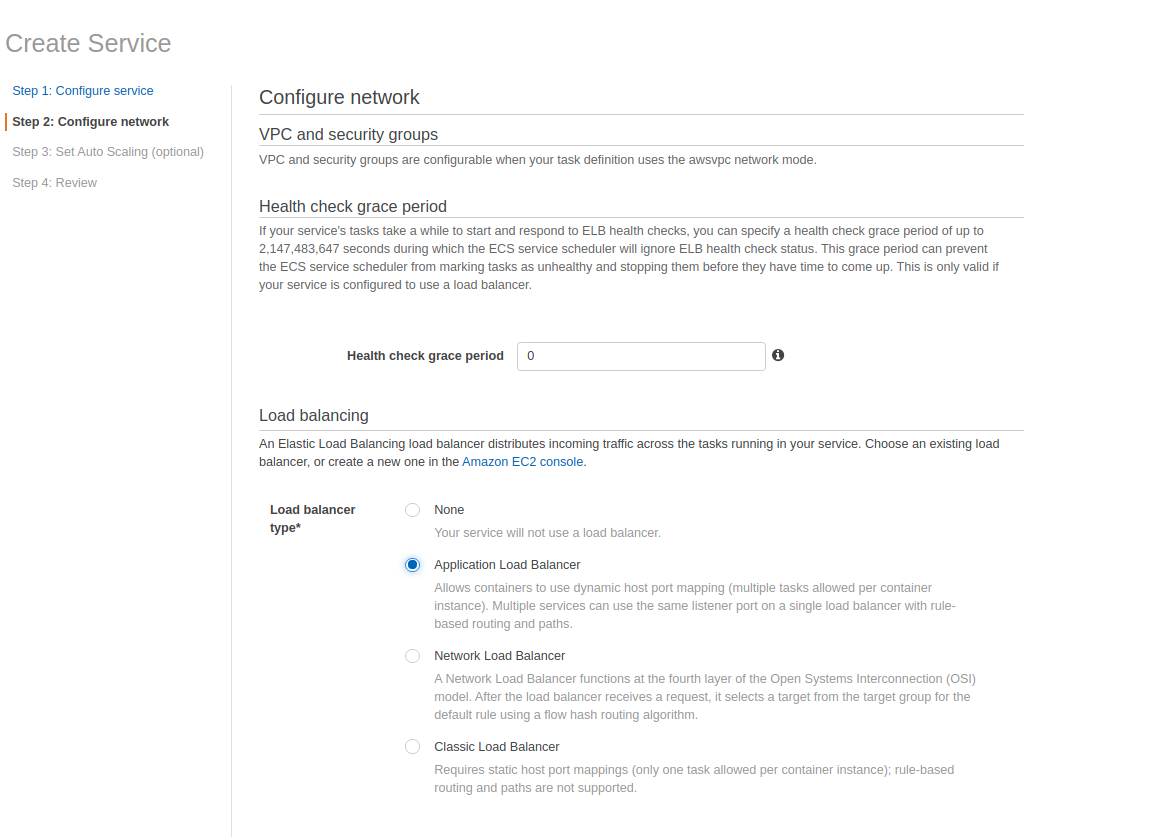The width and height of the screenshot is (1173, 837).
Task: Focus the Health check grace period input box
Action: (x=641, y=356)
